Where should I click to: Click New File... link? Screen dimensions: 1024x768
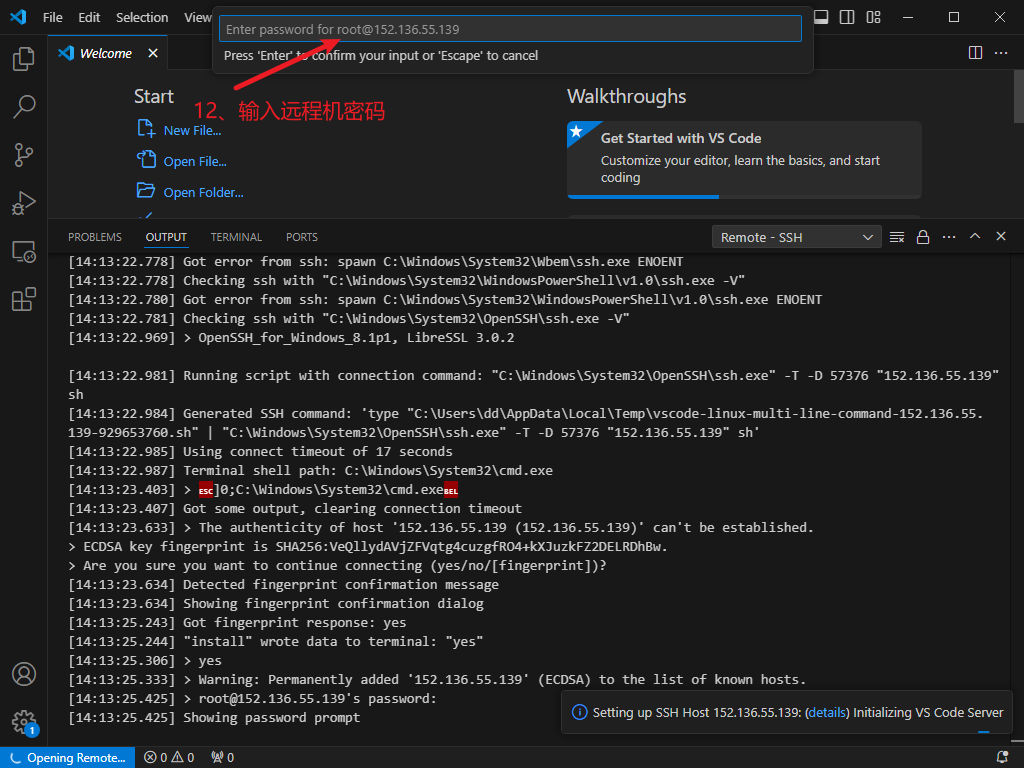(192, 131)
